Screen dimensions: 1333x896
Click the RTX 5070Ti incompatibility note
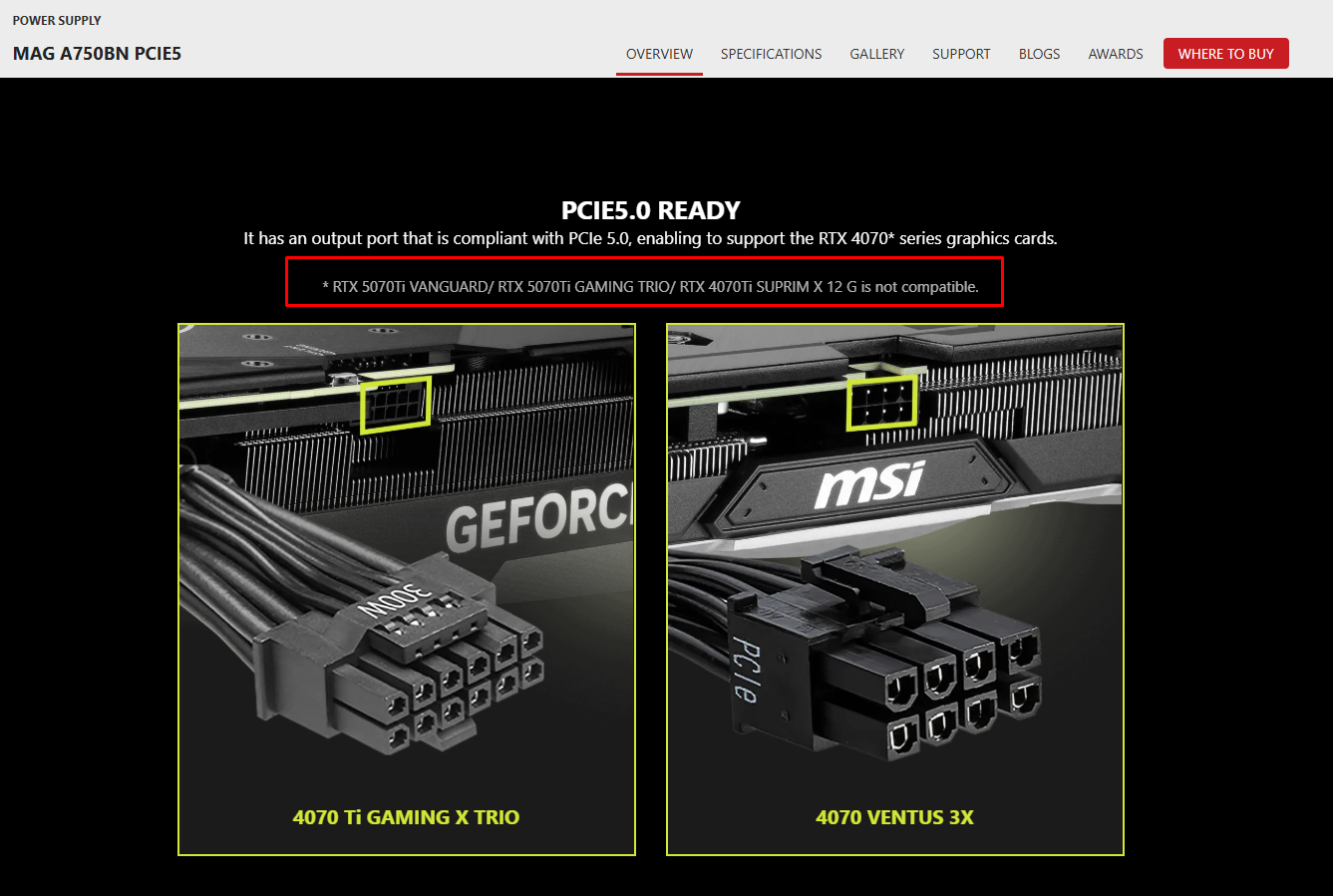tap(650, 287)
